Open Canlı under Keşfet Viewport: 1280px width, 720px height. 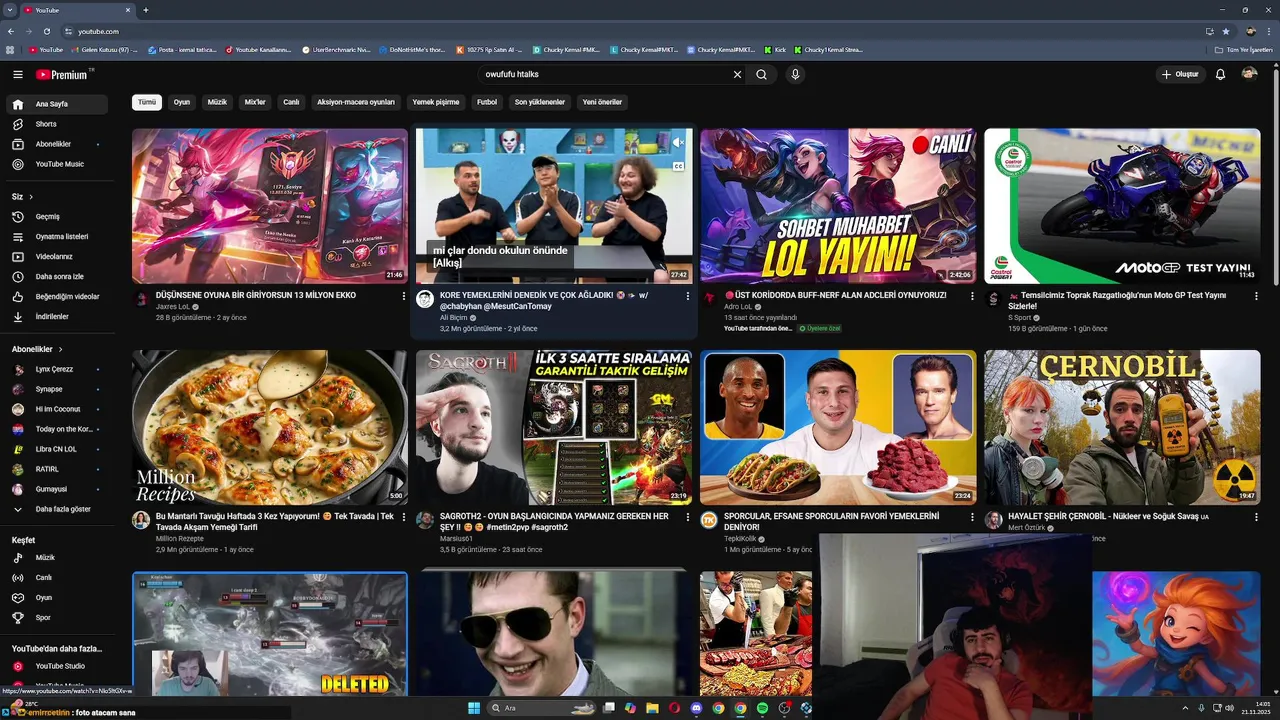pos(57,578)
